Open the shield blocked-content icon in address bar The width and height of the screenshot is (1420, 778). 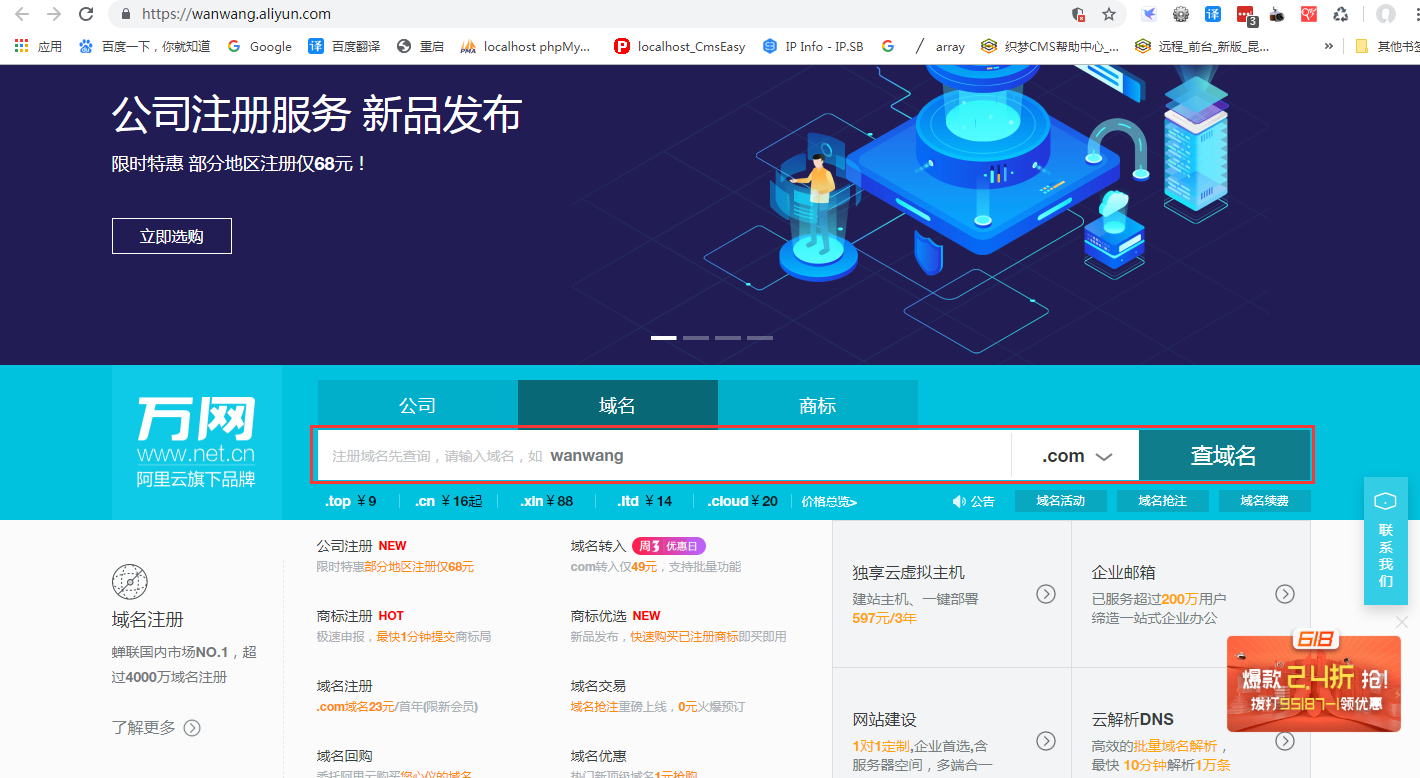click(1078, 14)
